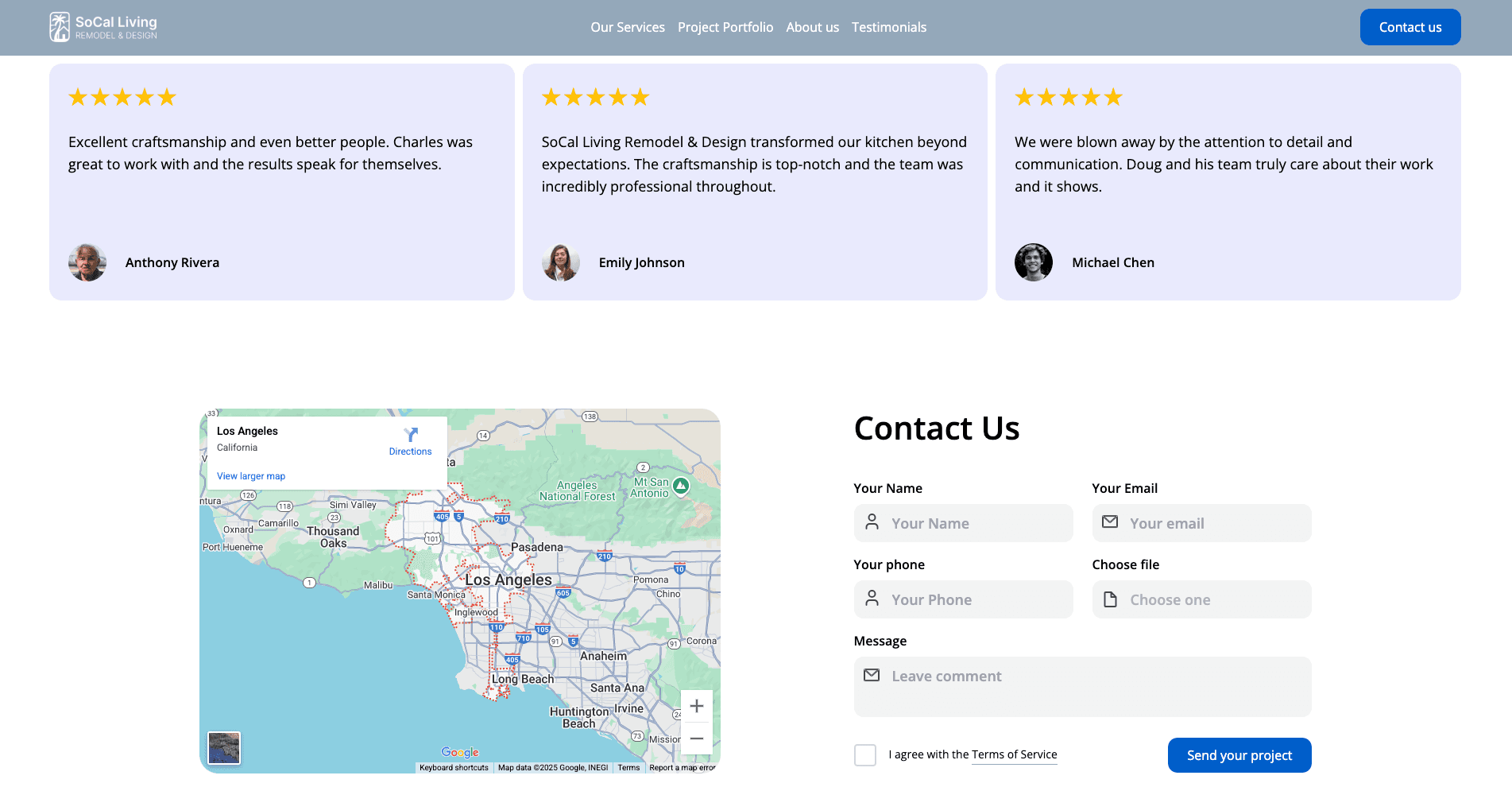Screen dimensions: 1512x787
Task: Click Report a map error
Action: (683, 768)
